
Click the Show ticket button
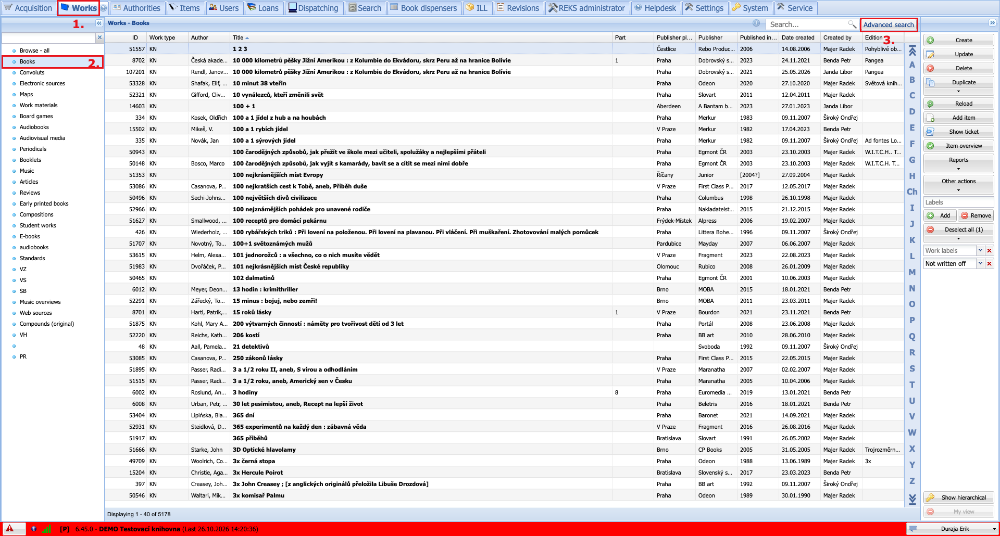tap(959, 132)
